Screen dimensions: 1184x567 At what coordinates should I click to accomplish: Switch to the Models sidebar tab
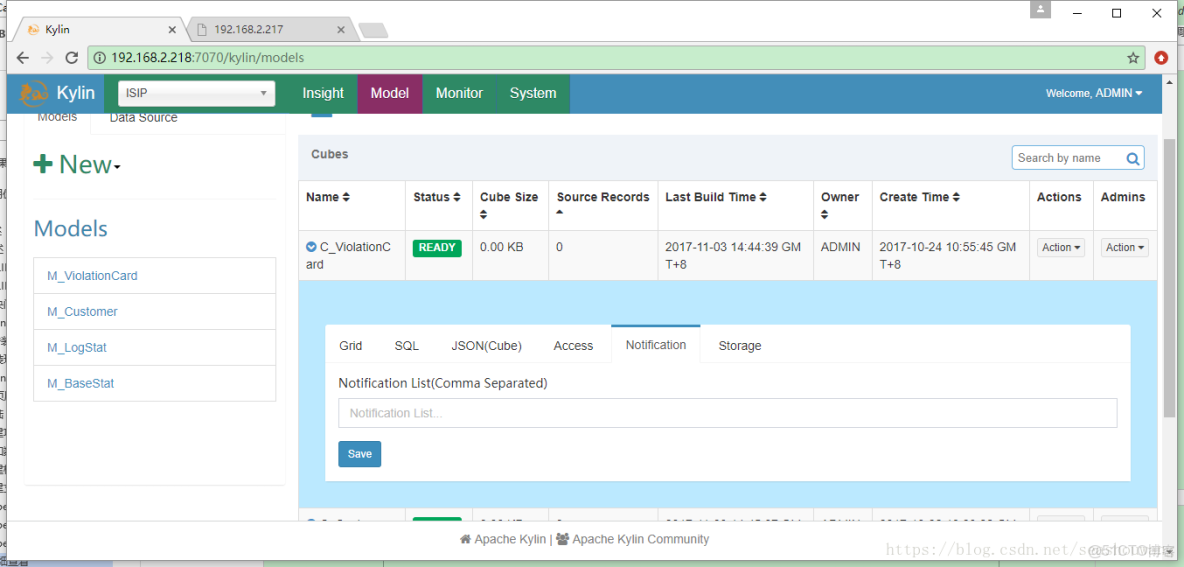(x=57, y=118)
